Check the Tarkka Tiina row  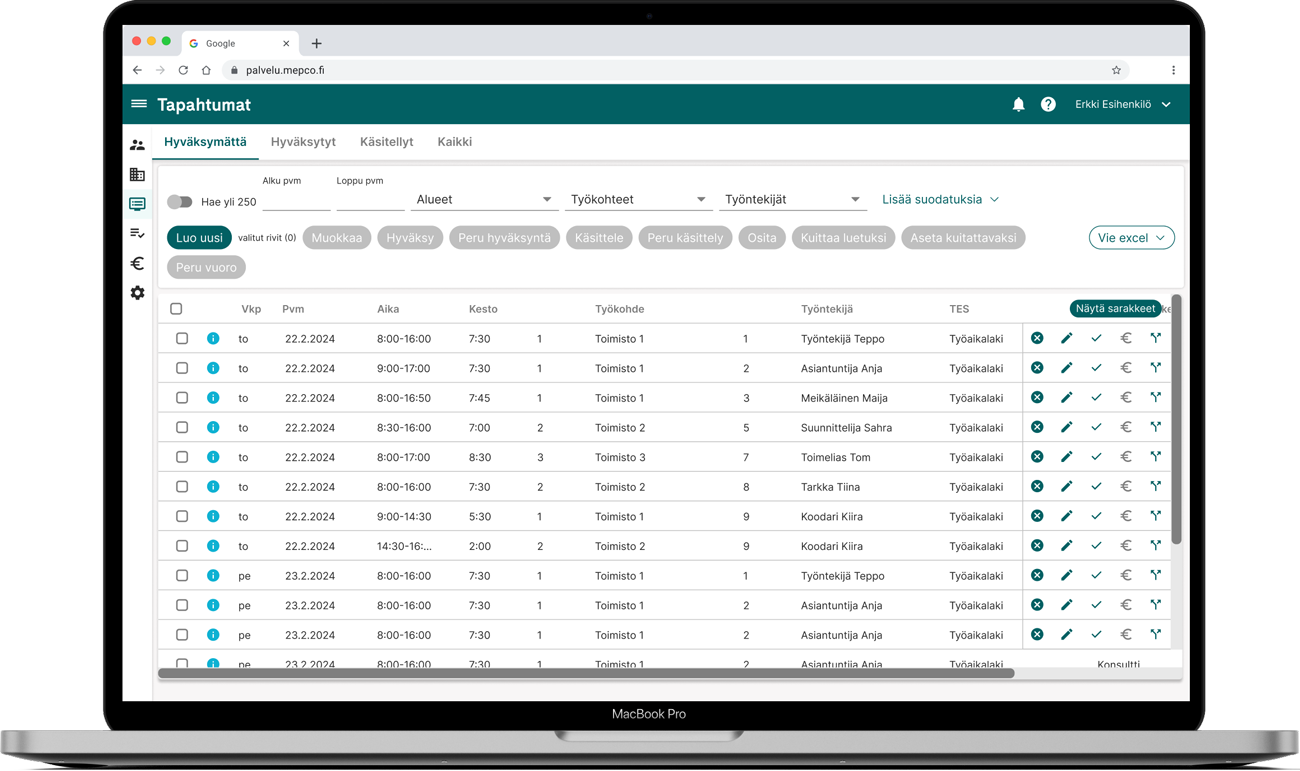182,487
